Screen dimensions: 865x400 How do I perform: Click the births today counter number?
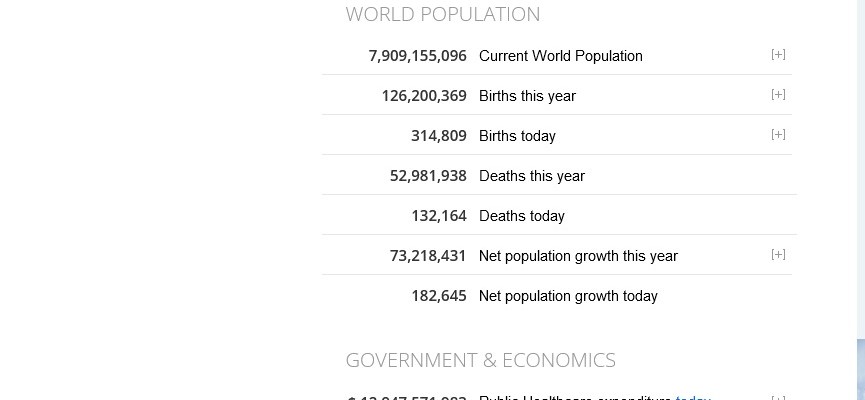pyautogui.click(x=438, y=136)
